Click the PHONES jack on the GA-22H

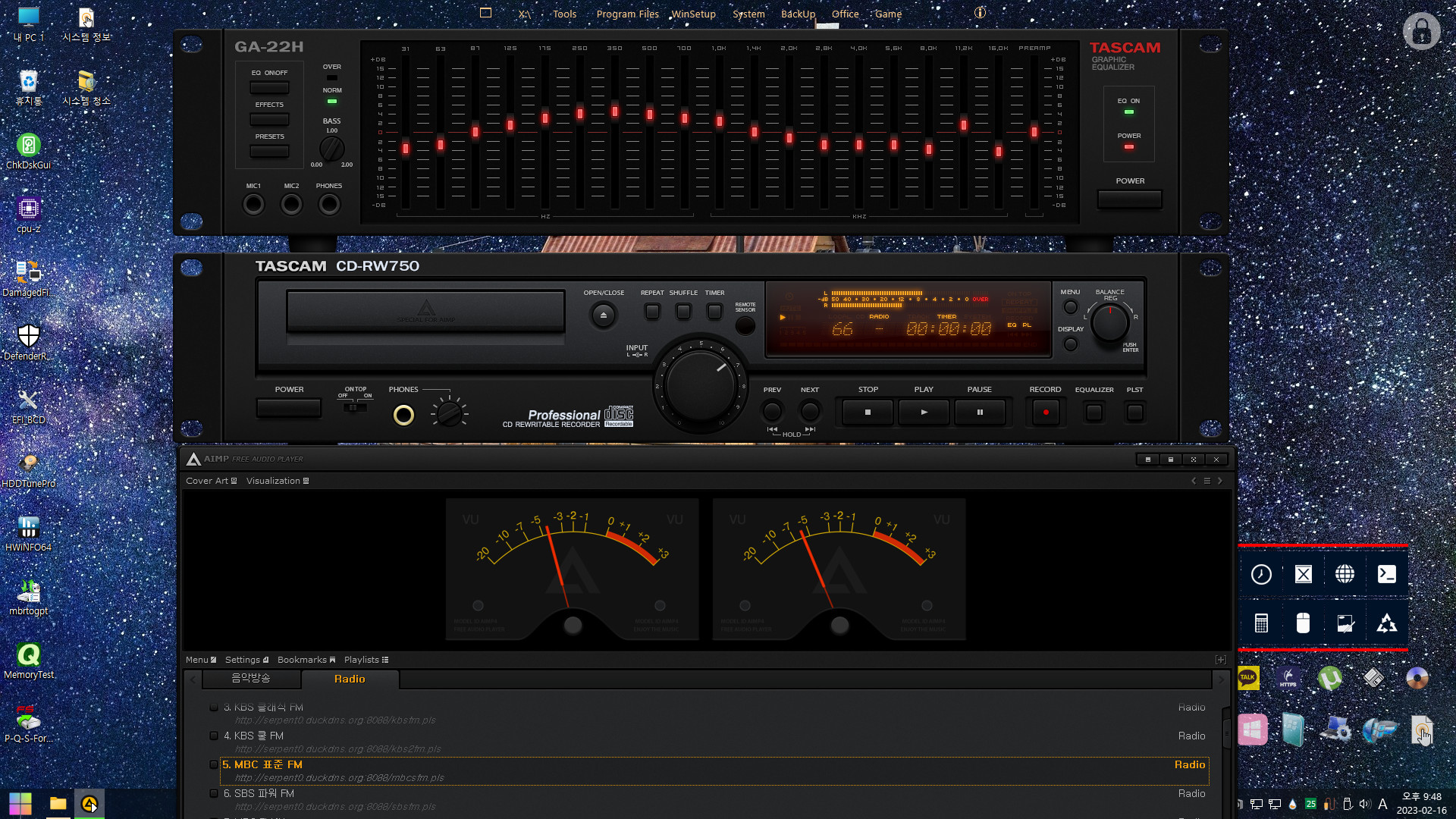pyautogui.click(x=329, y=204)
